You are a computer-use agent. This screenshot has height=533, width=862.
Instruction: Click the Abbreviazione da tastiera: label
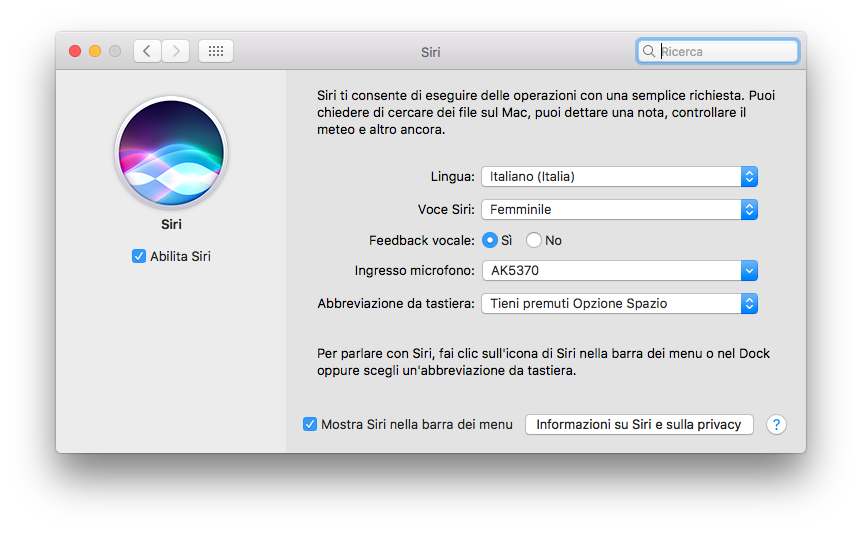point(396,303)
